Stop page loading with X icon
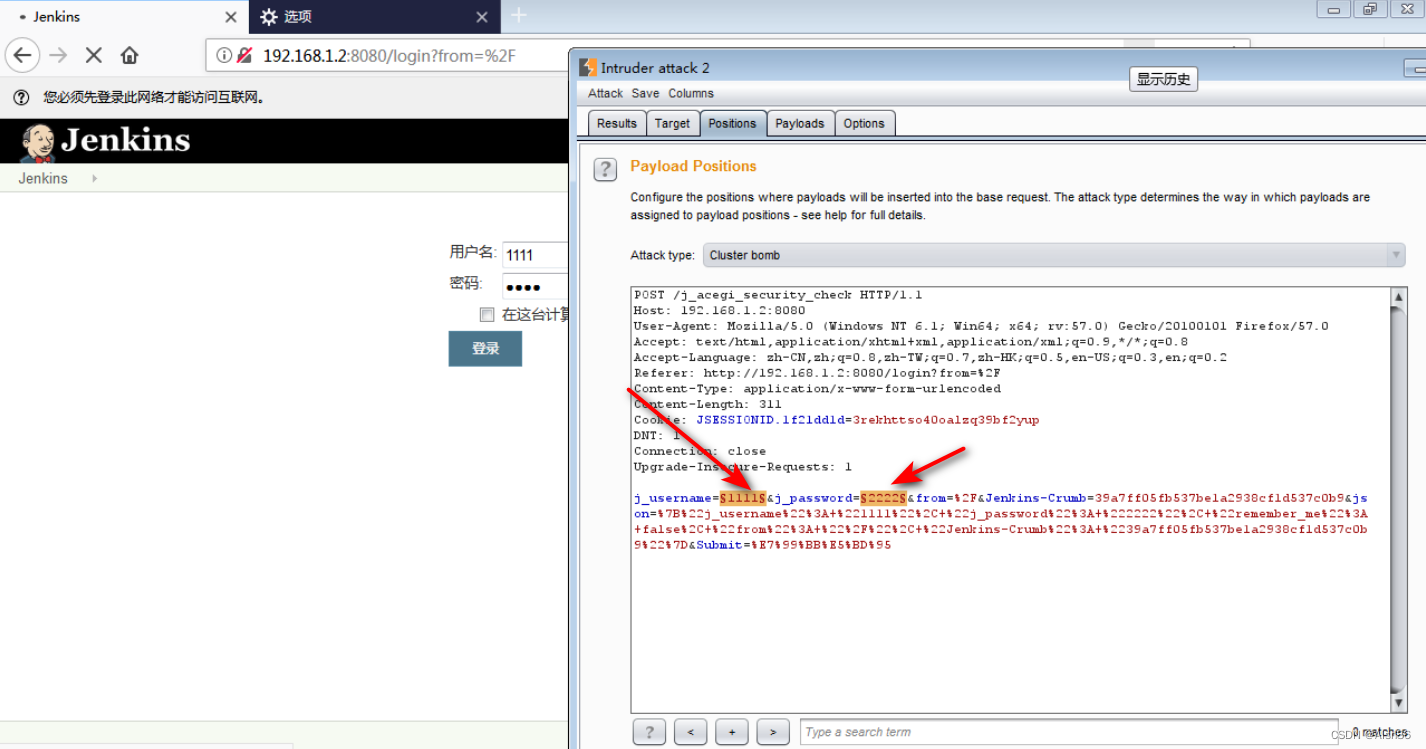The height and width of the screenshot is (749, 1426). point(94,55)
